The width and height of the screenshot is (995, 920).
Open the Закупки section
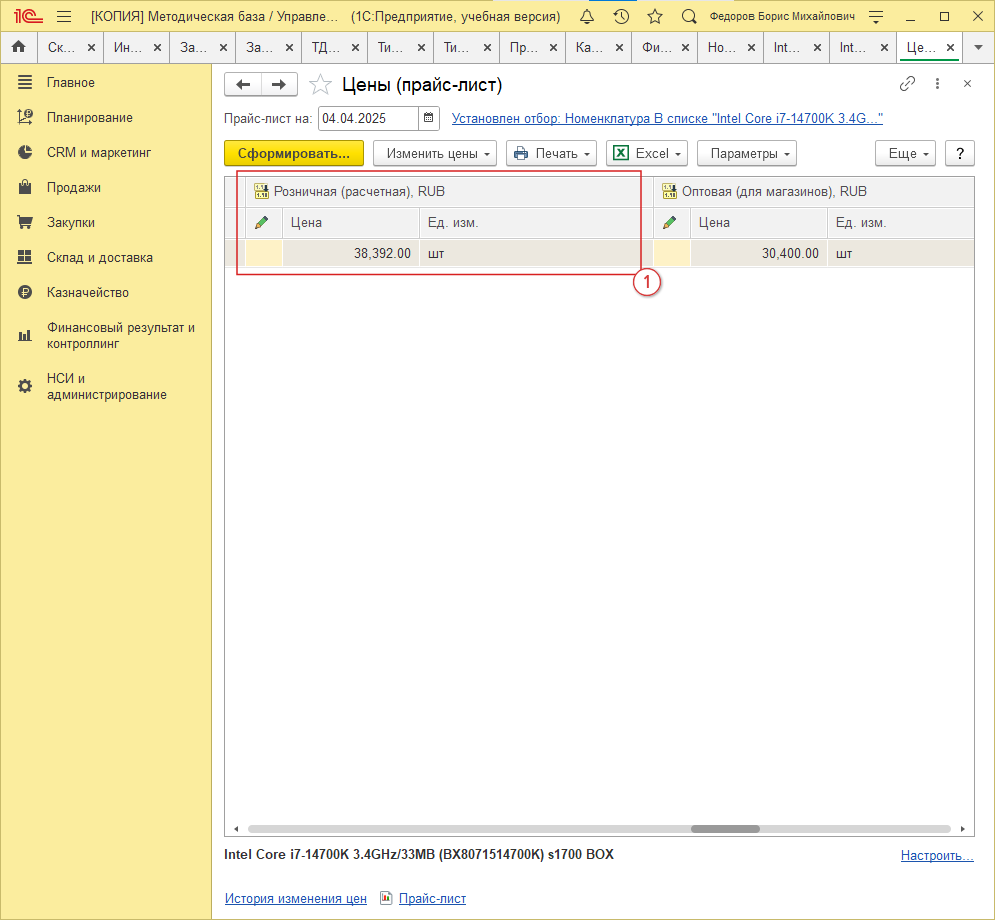tap(70, 222)
